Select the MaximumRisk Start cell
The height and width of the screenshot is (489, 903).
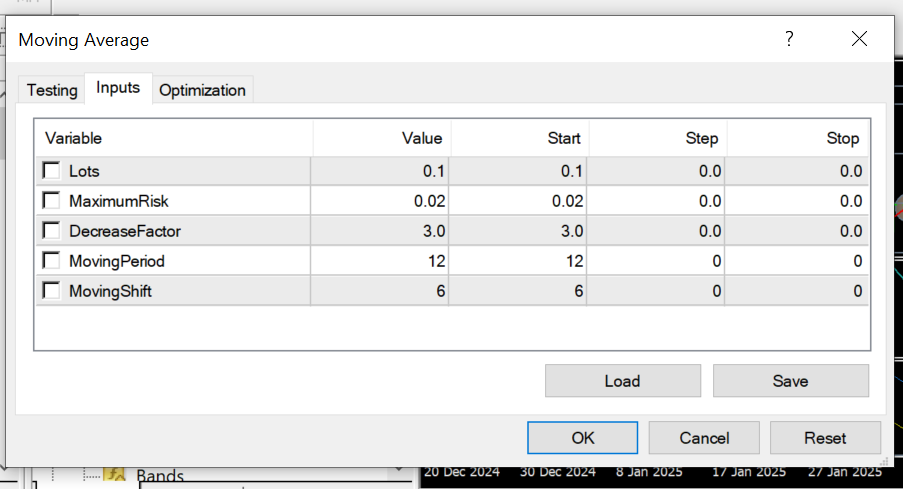518,201
